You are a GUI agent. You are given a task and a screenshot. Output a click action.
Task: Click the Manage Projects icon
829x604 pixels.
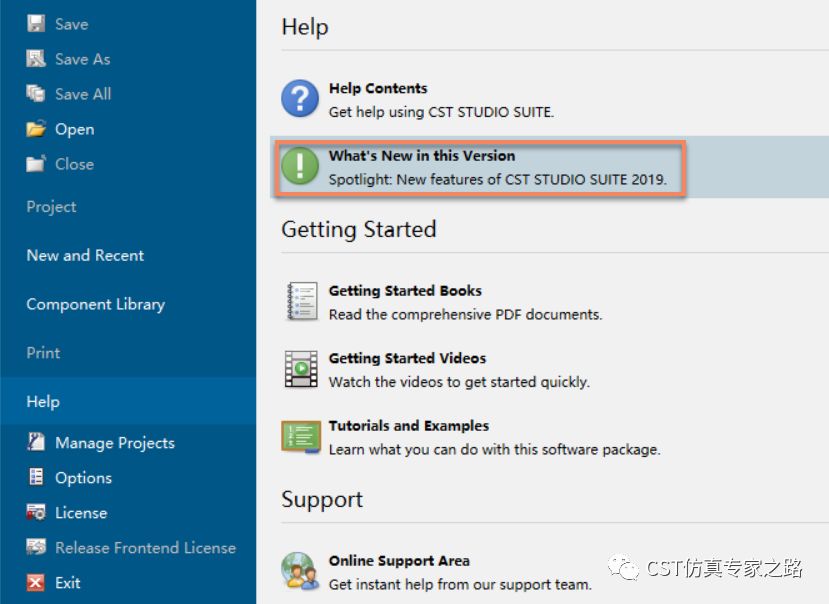(x=36, y=442)
